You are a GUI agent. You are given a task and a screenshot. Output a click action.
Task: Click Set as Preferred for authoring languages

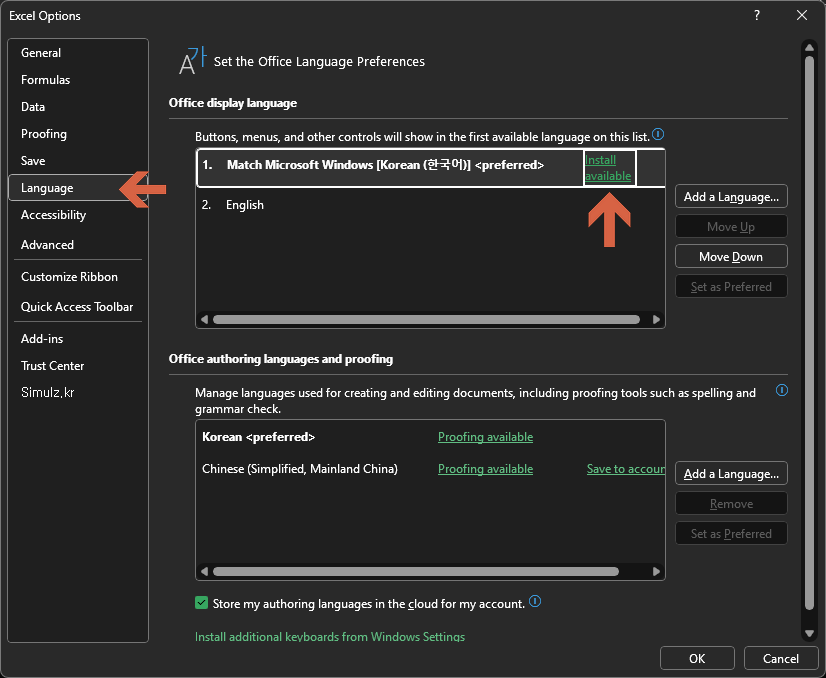point(731,534)
